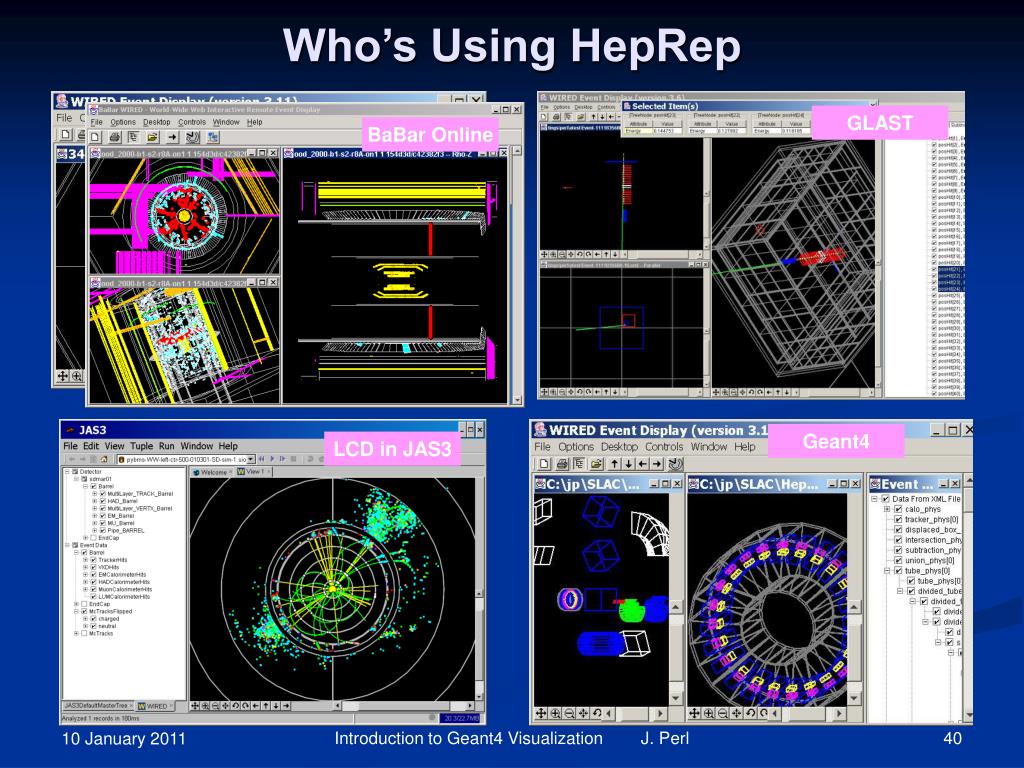Image resolution: width=1024 pixels, height=768 pixels.
Task: Toggle the Data From XML File checkbox
Action: click(x=886, y=499)
